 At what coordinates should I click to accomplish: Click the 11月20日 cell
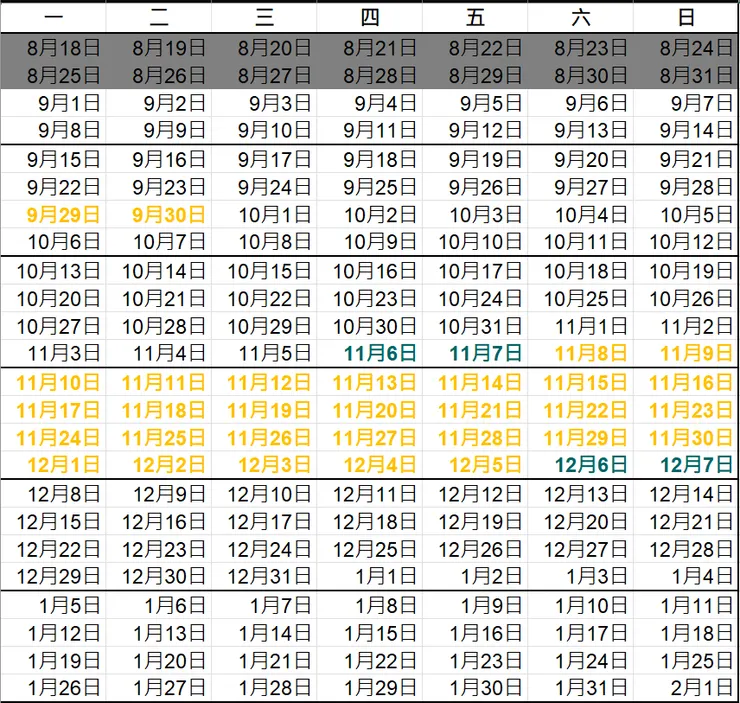point(370,410)
